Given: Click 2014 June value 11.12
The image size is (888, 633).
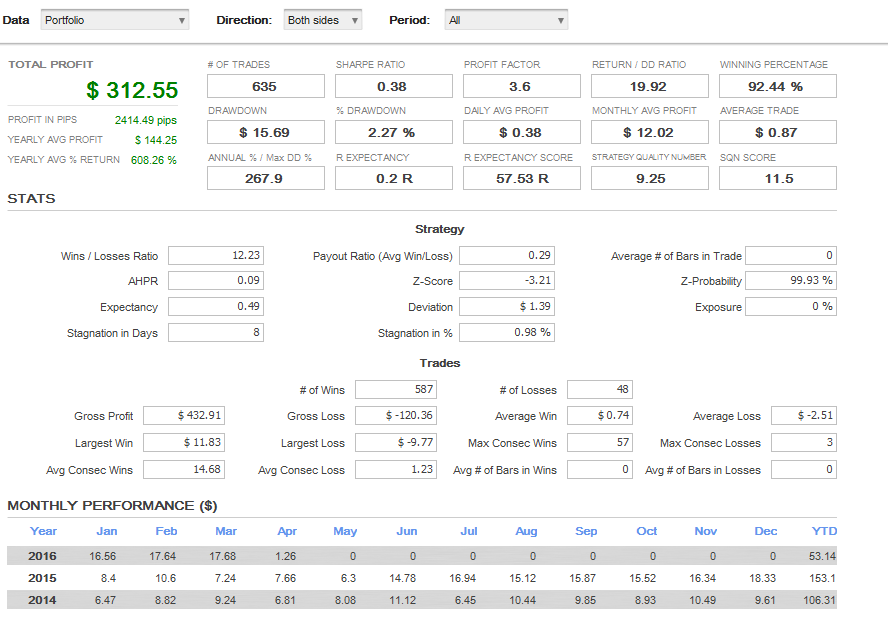Looking at the screenshot, I should click(x=403, y=600).
